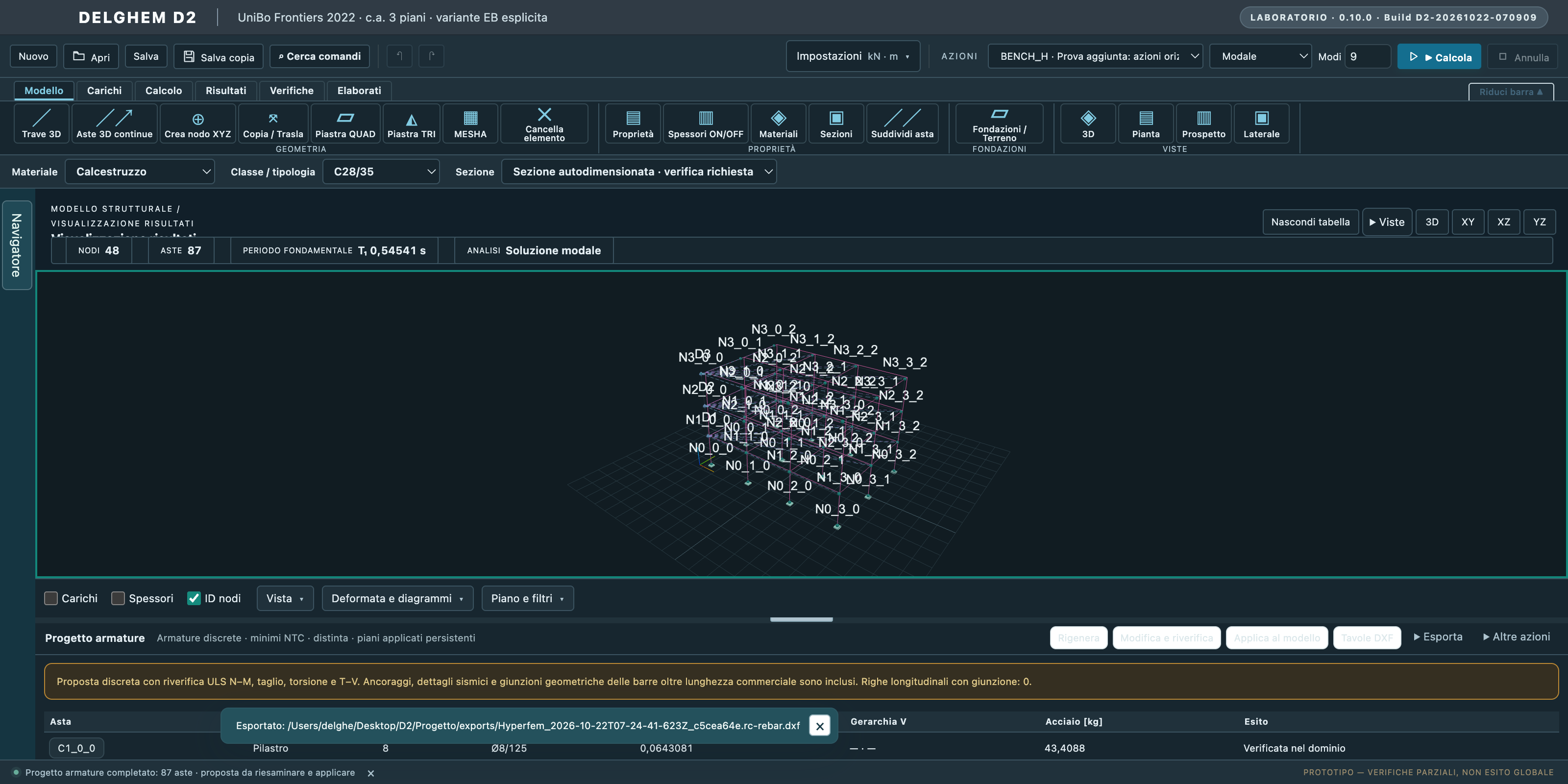Click the MESHA tool

(470, 123)
